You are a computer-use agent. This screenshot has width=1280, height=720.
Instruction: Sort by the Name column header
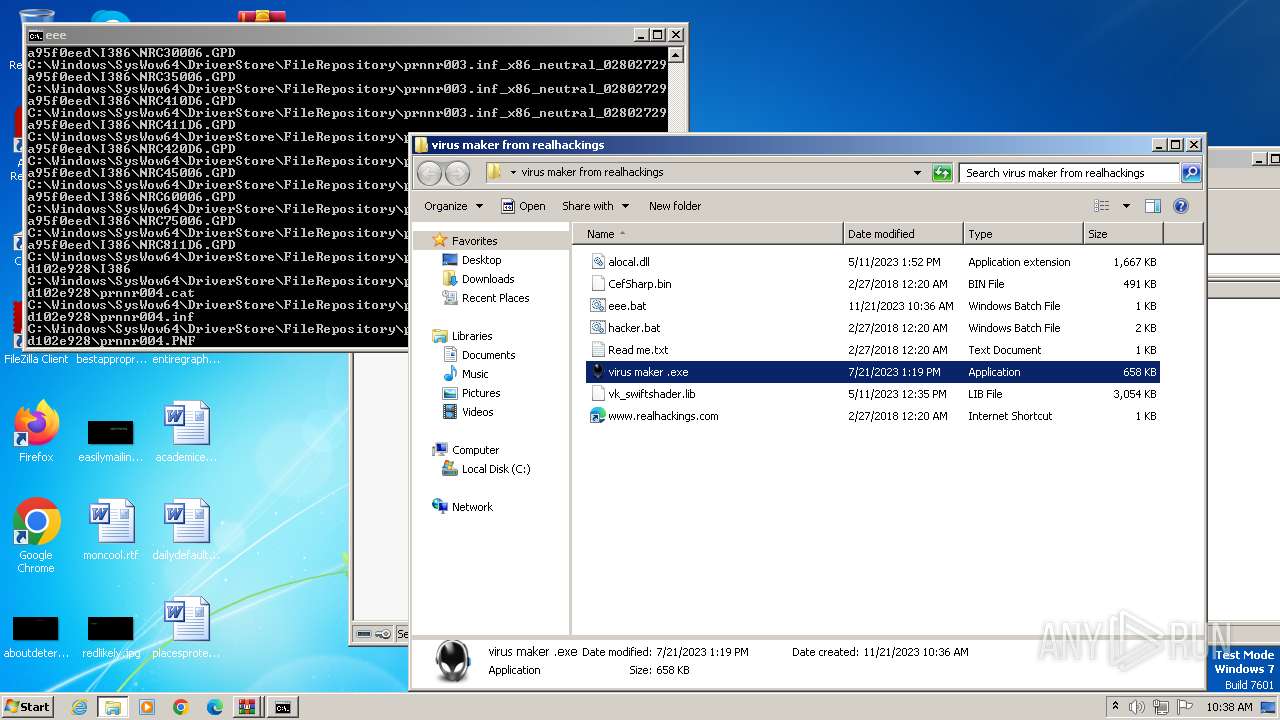pyautogui.click(x=708, y=234)
